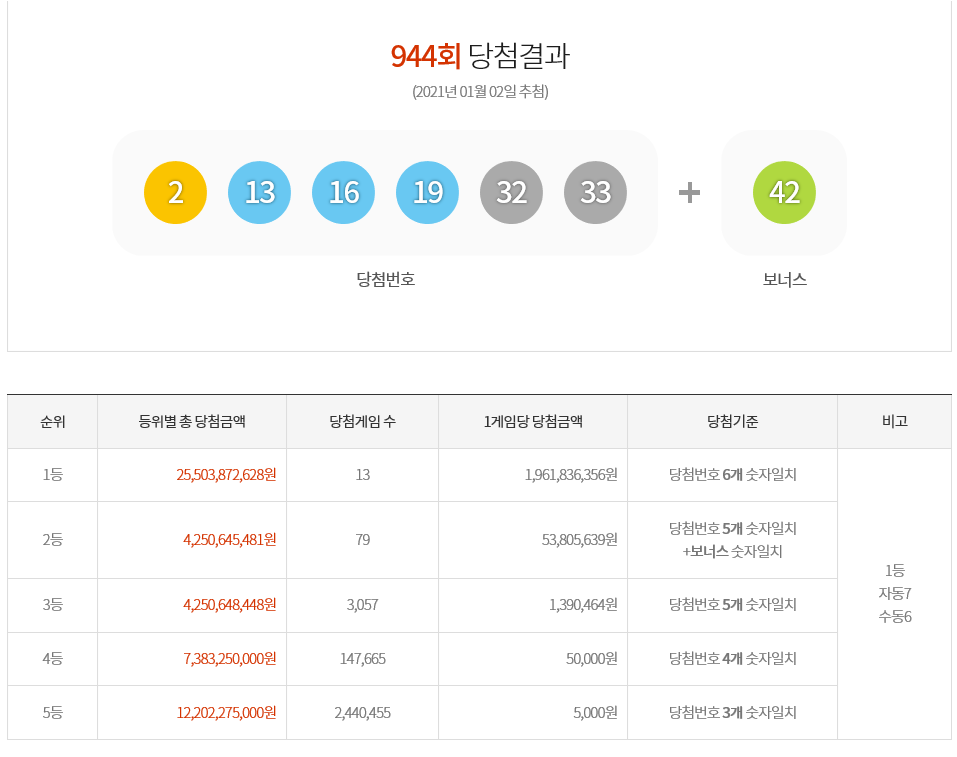Click the green bonus ball 42
The image size is (957, 757).
784,192
